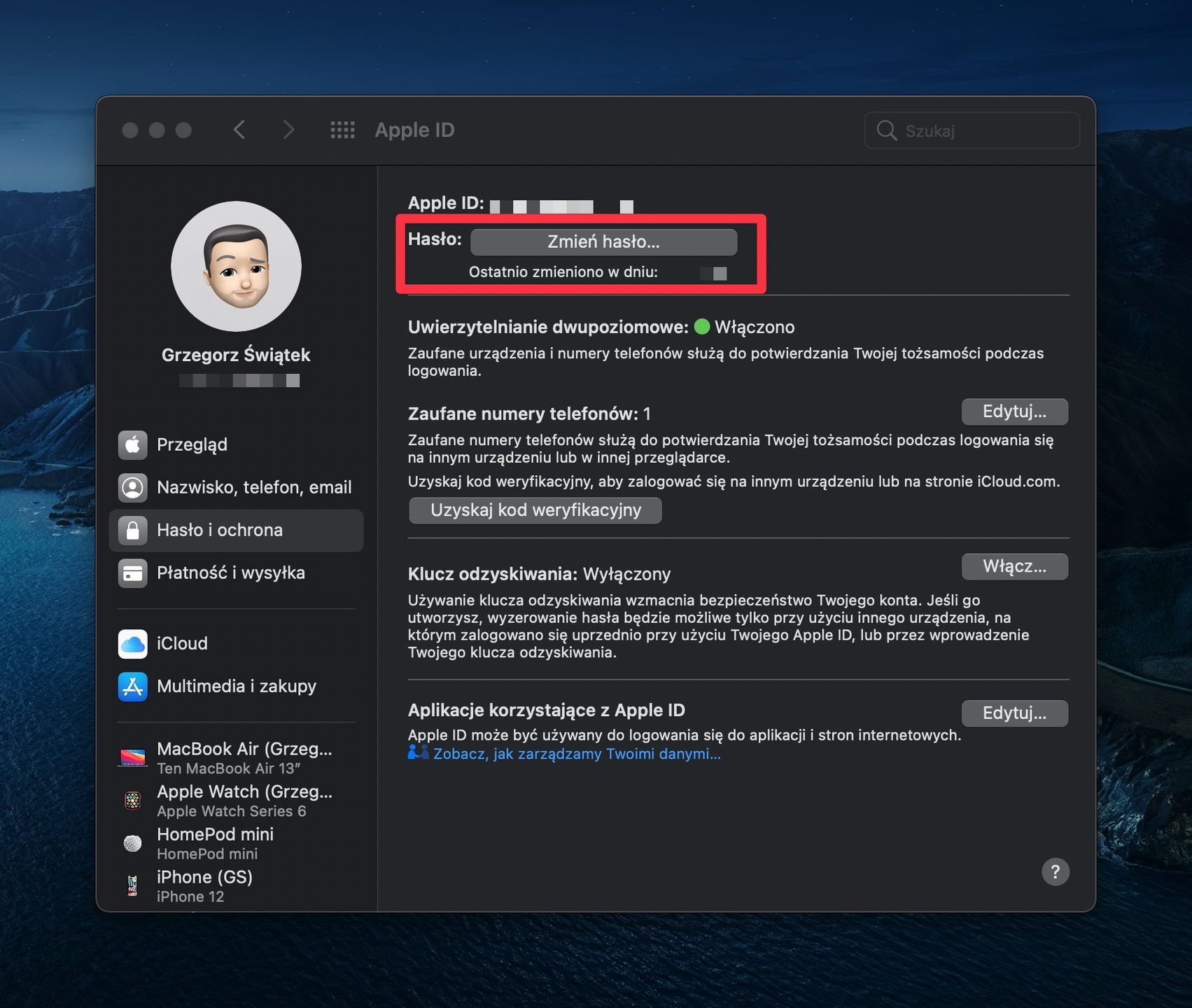The height and width of the screenshot is (1008, 1192).
Task: Open Multimedia i zakupy section
Action: click(x=237, y=686)
